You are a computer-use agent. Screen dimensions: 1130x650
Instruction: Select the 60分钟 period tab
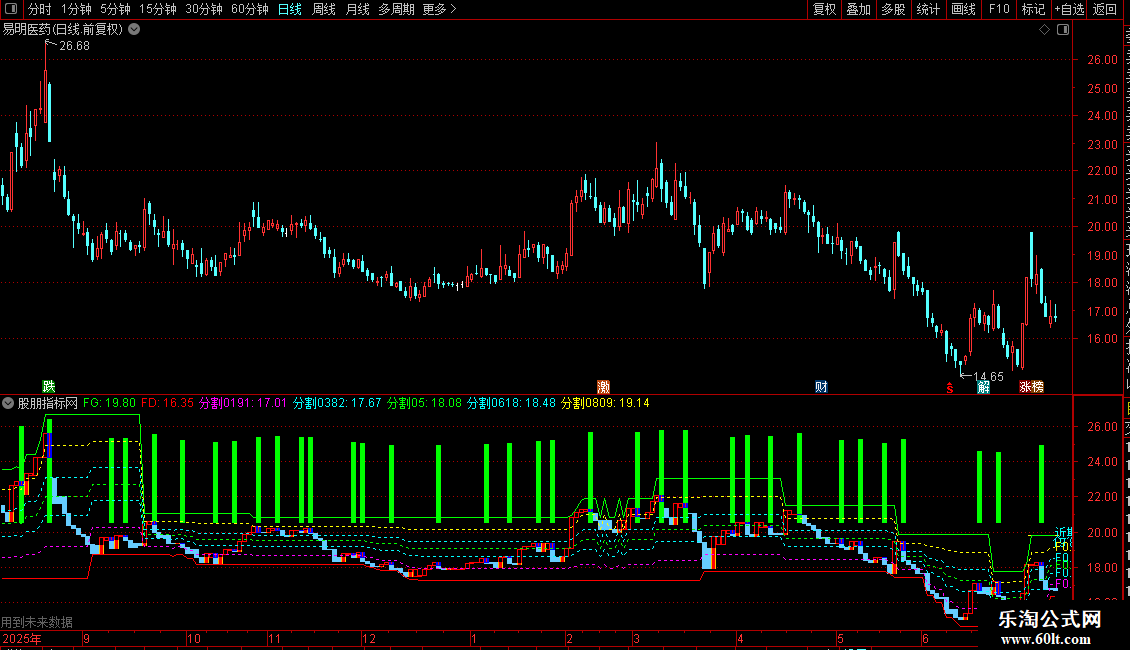[x=249, y=9]
